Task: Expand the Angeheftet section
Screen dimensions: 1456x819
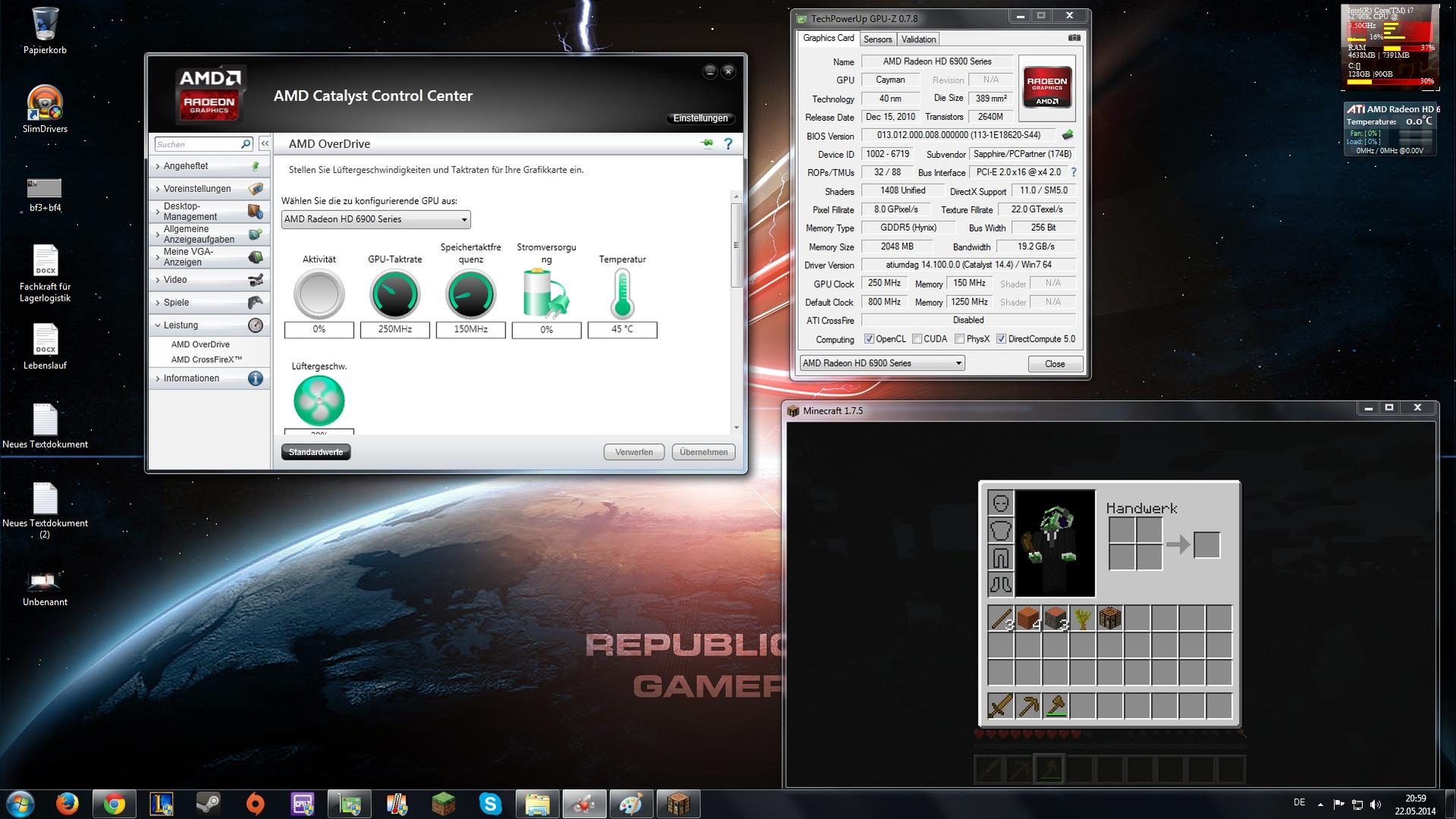Action: point(209,165)
